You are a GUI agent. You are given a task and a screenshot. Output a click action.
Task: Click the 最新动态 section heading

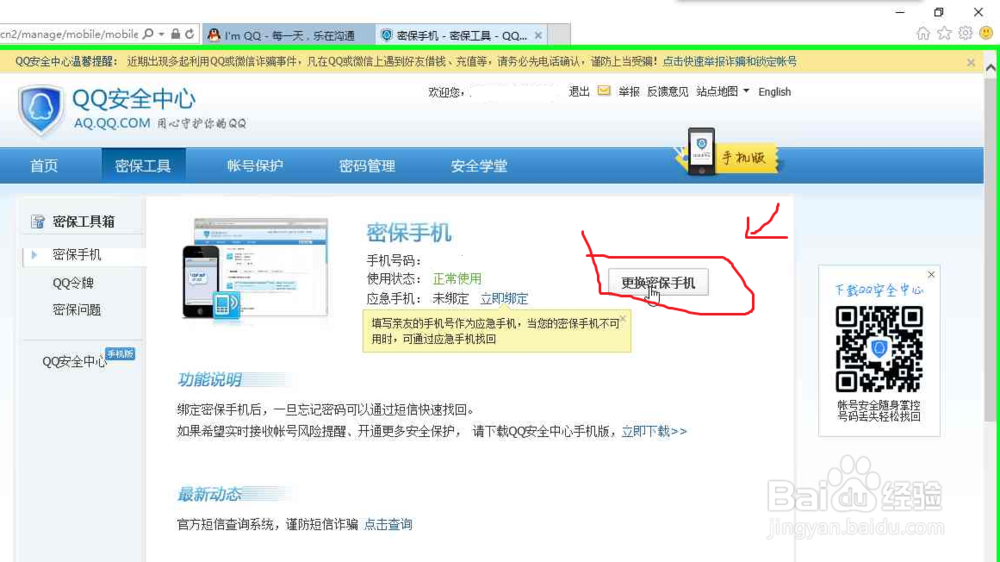point(209,494)
